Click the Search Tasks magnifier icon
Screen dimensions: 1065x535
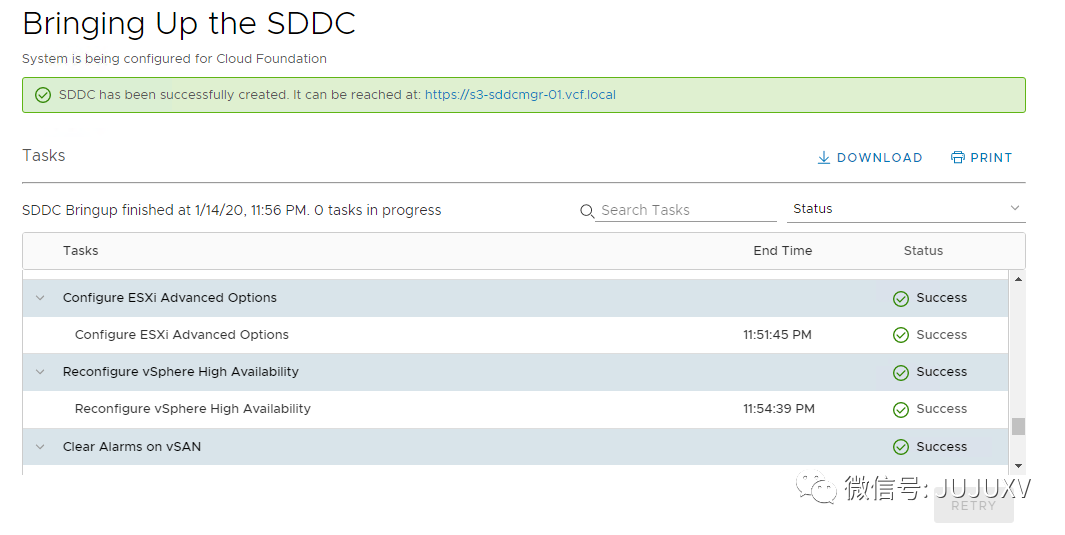[x=587, y=211]
